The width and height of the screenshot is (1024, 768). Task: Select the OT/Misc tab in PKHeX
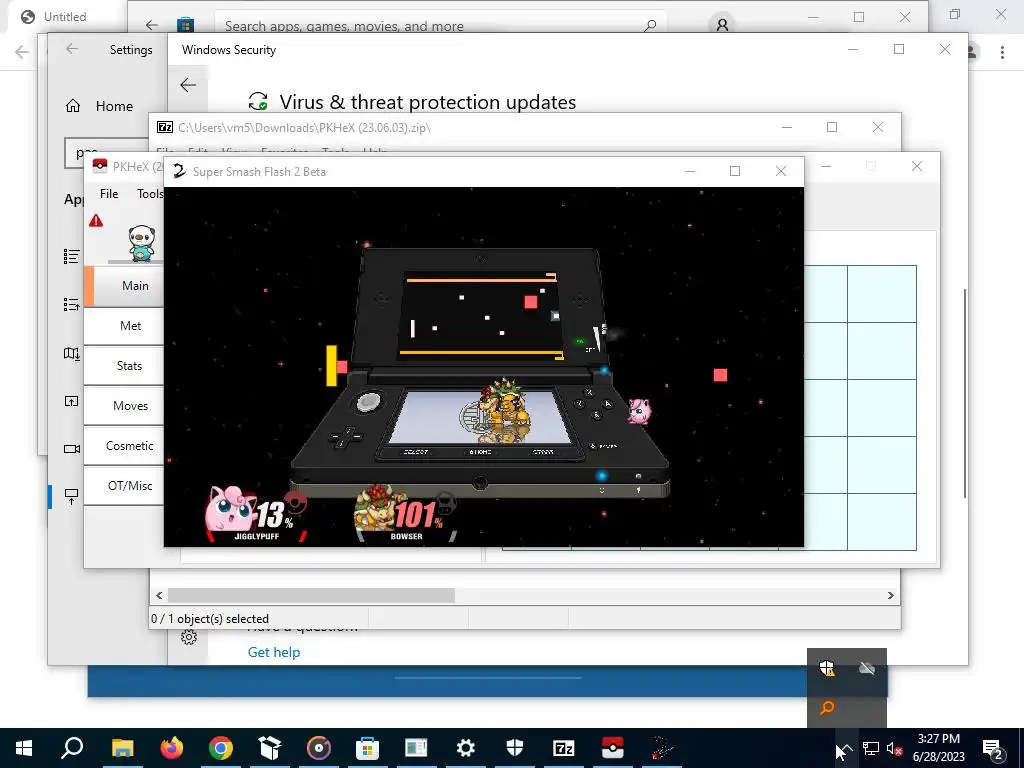click(124, 485)
